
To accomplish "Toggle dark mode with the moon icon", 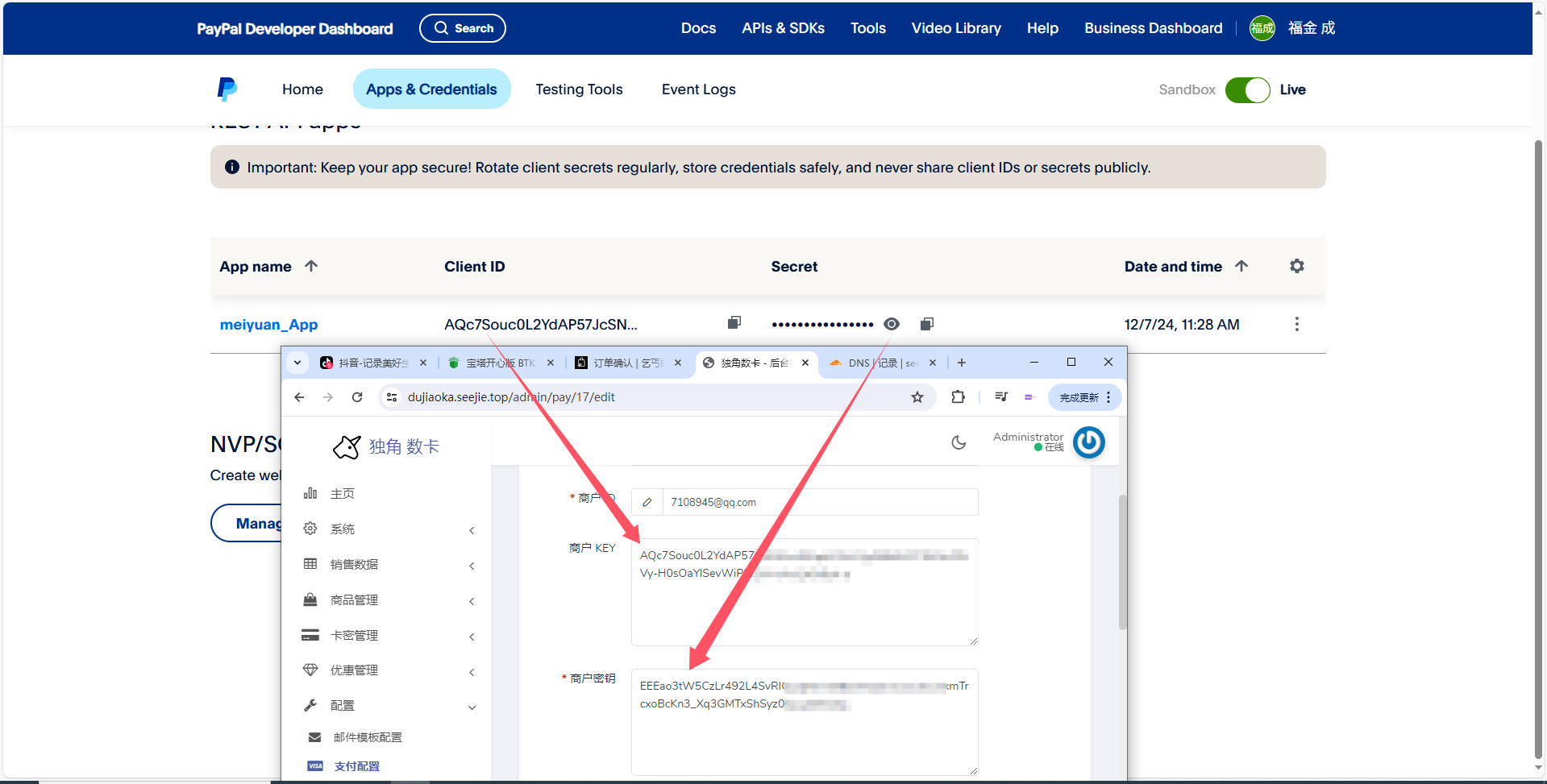I will 958,442.
